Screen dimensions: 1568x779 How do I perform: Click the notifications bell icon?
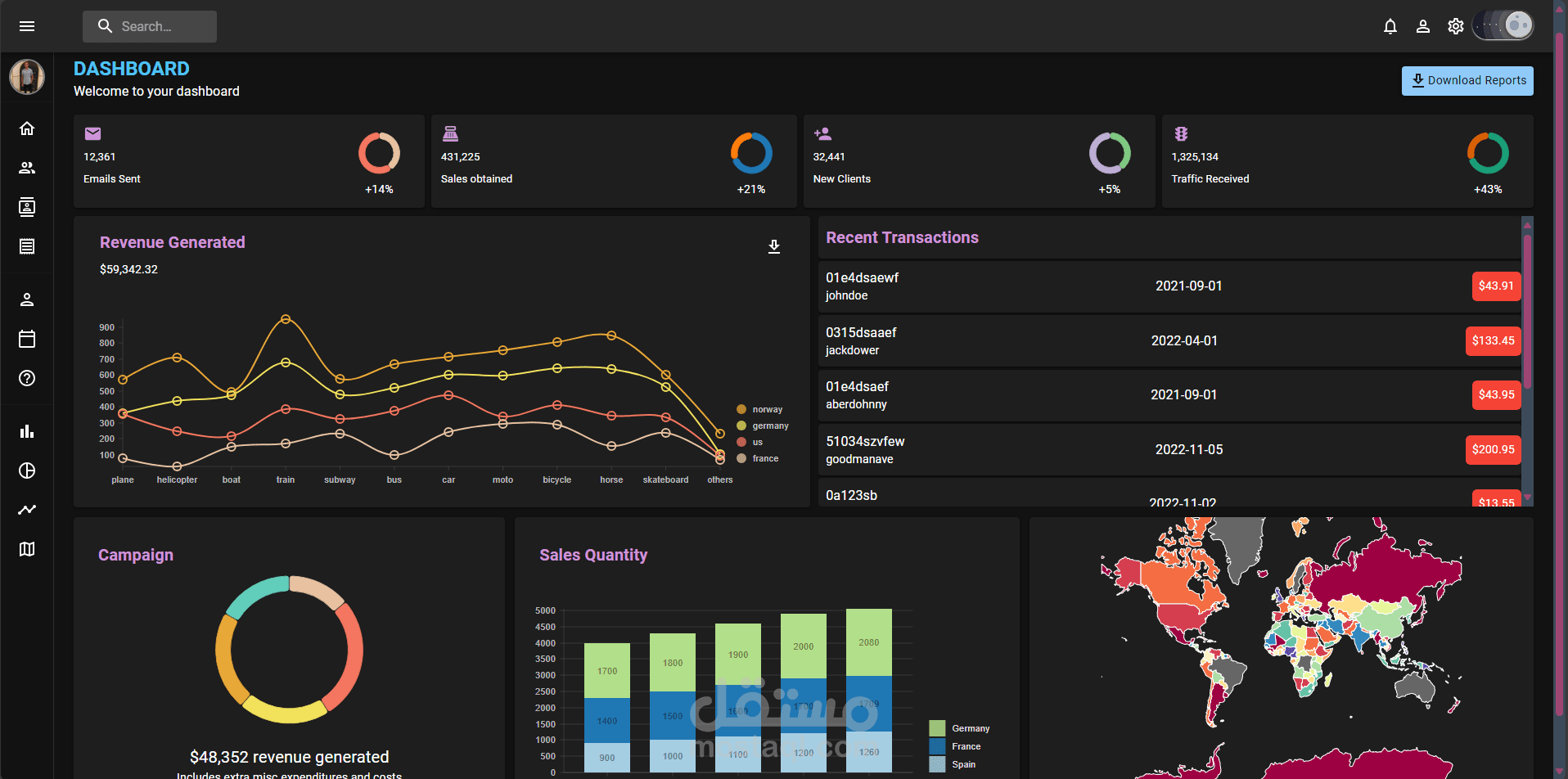click(1390, 26)
